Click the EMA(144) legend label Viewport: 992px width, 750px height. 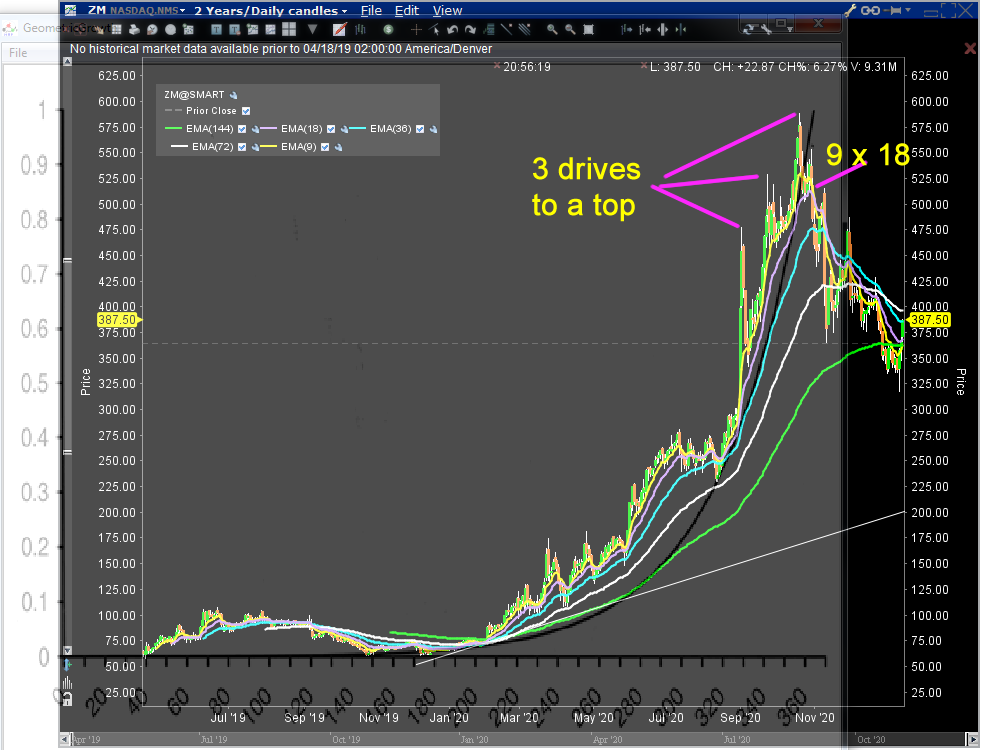(x=209, y=129)
